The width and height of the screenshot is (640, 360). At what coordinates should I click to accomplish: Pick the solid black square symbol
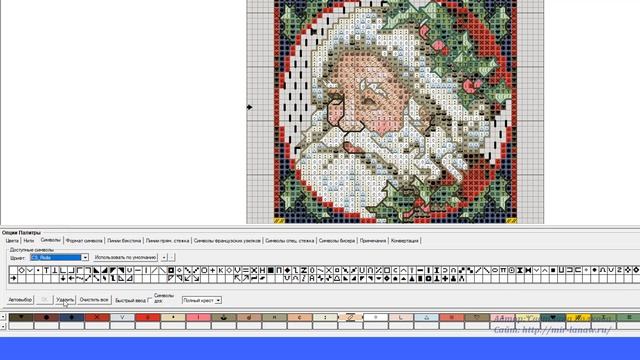tap(271, 270)
